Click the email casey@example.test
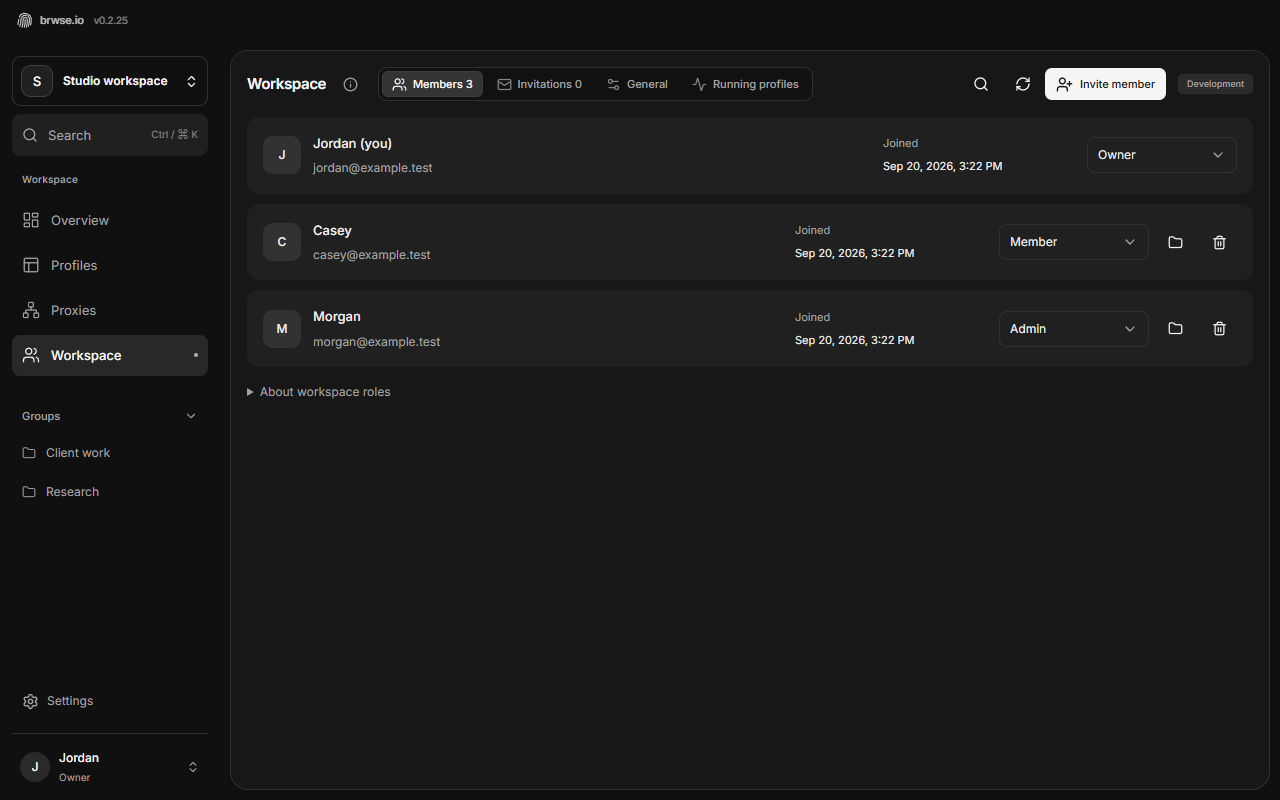The width and height of the screenshot is (1280, 800). click(x=372, y=255)
